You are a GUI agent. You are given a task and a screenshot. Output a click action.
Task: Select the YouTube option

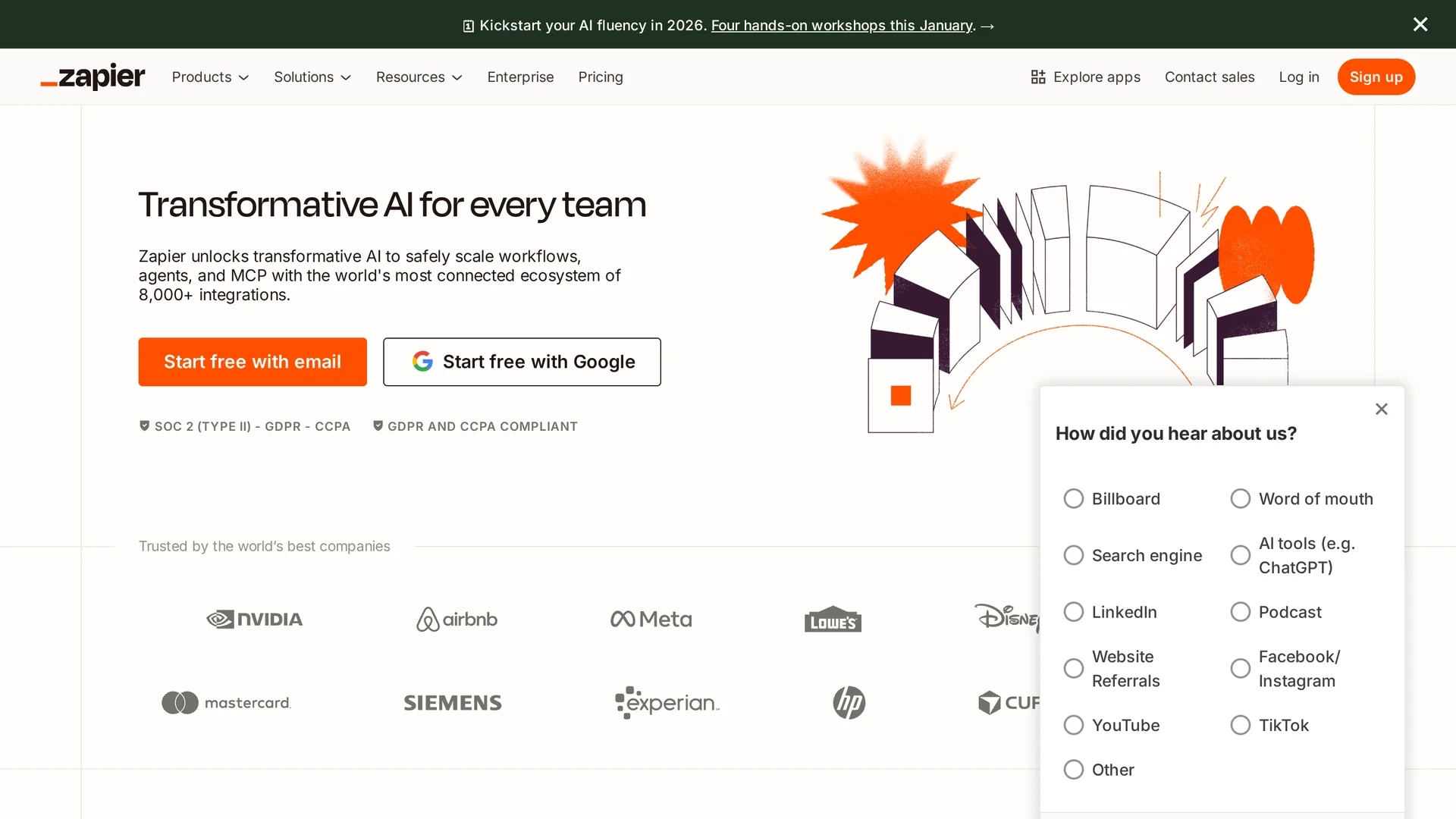pyautogui.click(x=1073, y=726)
